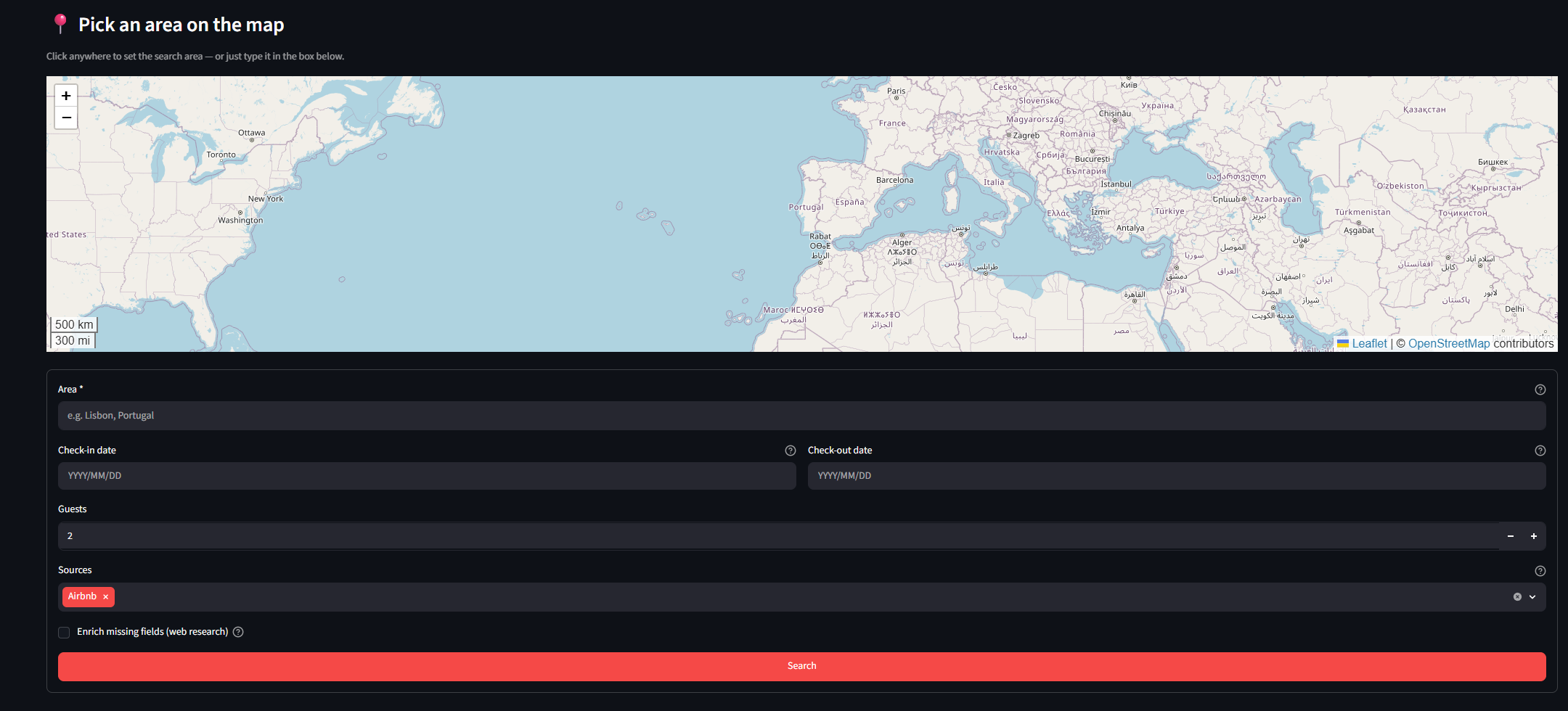This screenshot has width=1568, height=711.
Task: Open the Leaflet link
Action: (1369, 344)
